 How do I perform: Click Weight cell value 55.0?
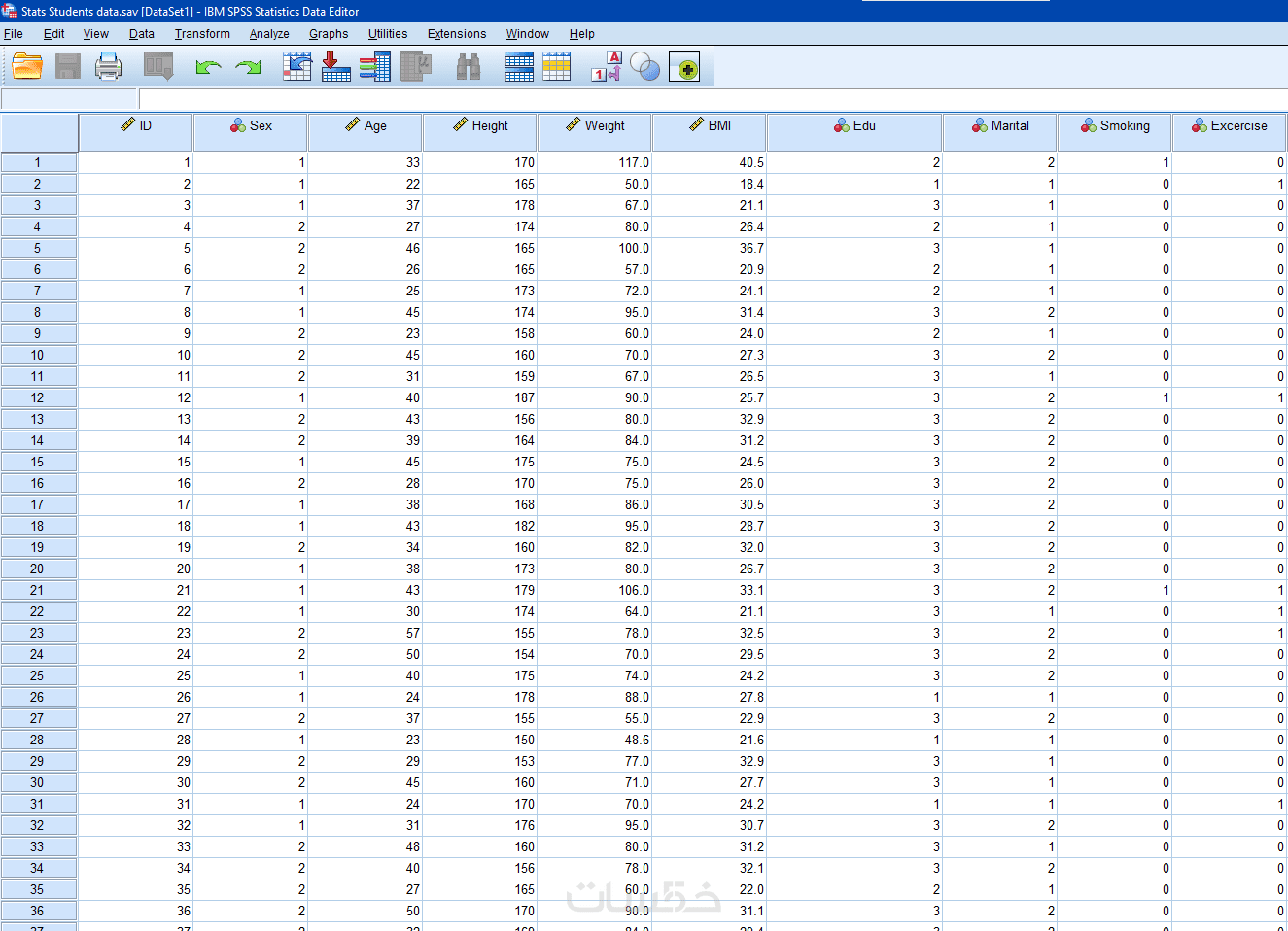pos(595,718)
